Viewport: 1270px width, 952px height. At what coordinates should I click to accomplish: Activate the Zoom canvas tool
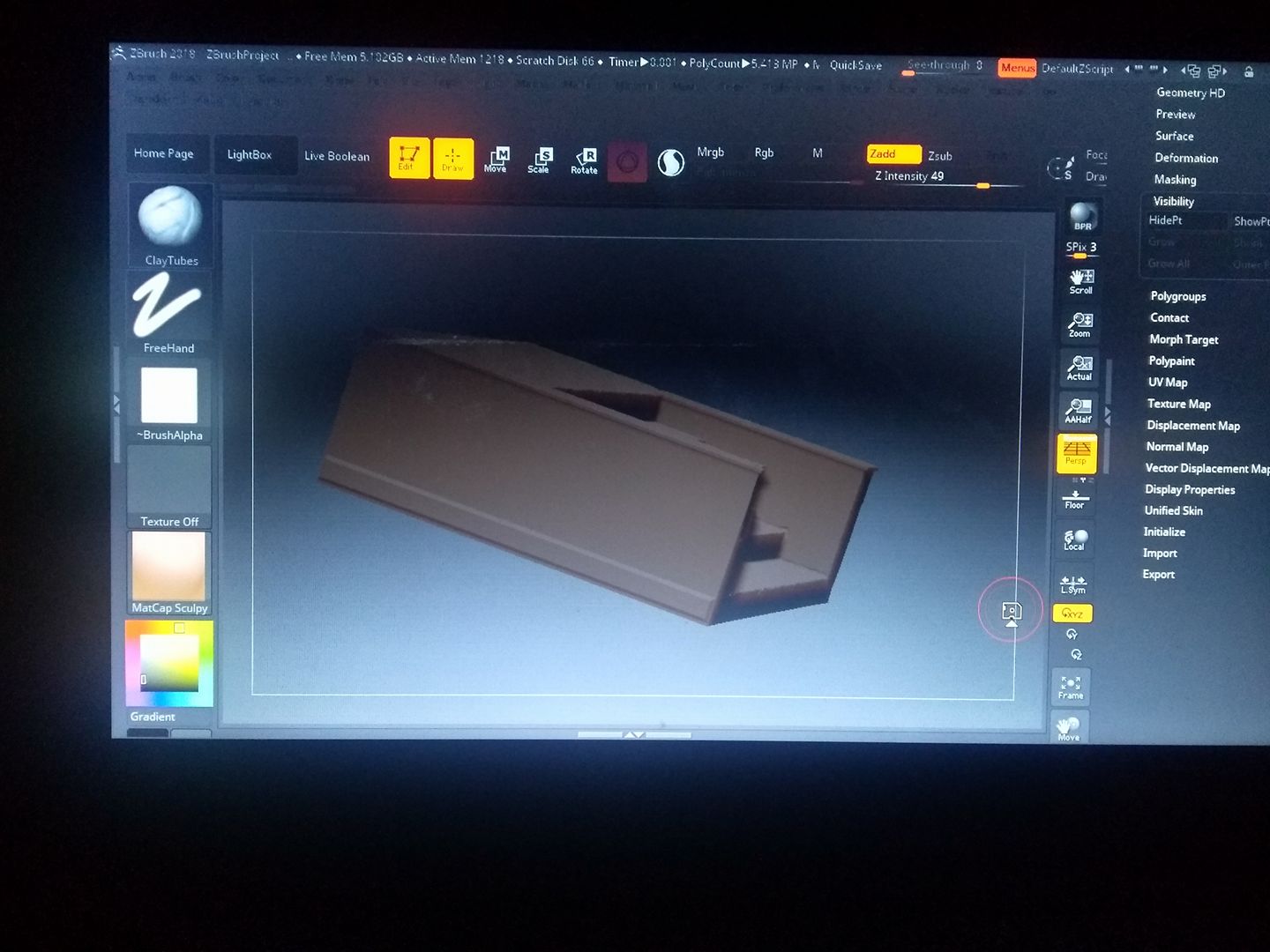click(x=1079, y=324)
